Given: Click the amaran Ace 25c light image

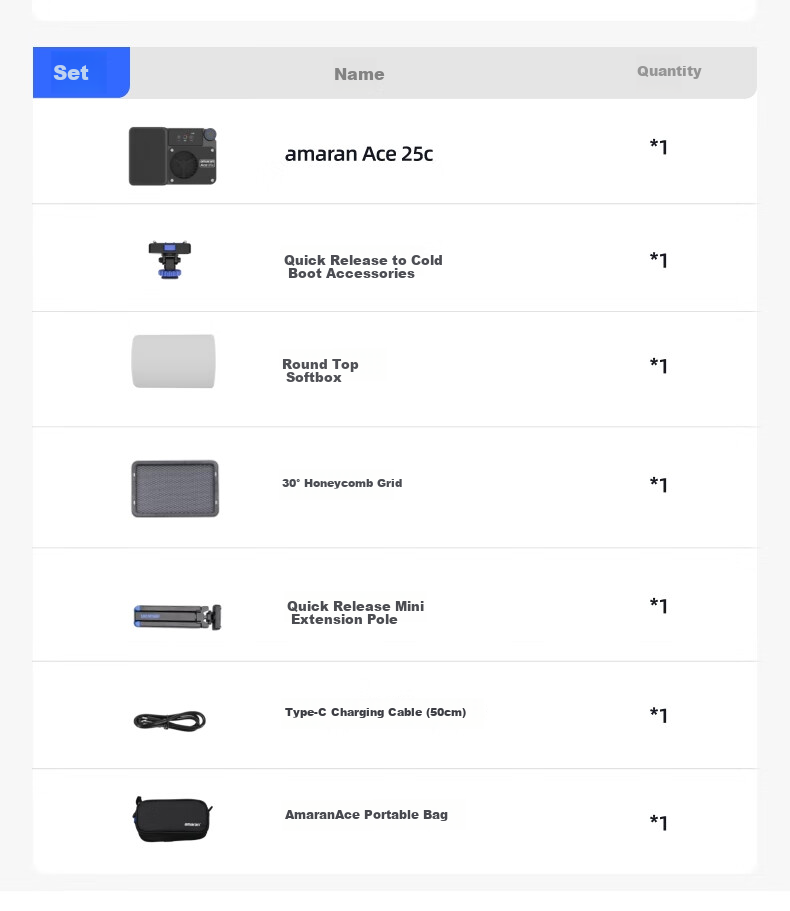Looking at the screenshot, I should pos(173,156).
